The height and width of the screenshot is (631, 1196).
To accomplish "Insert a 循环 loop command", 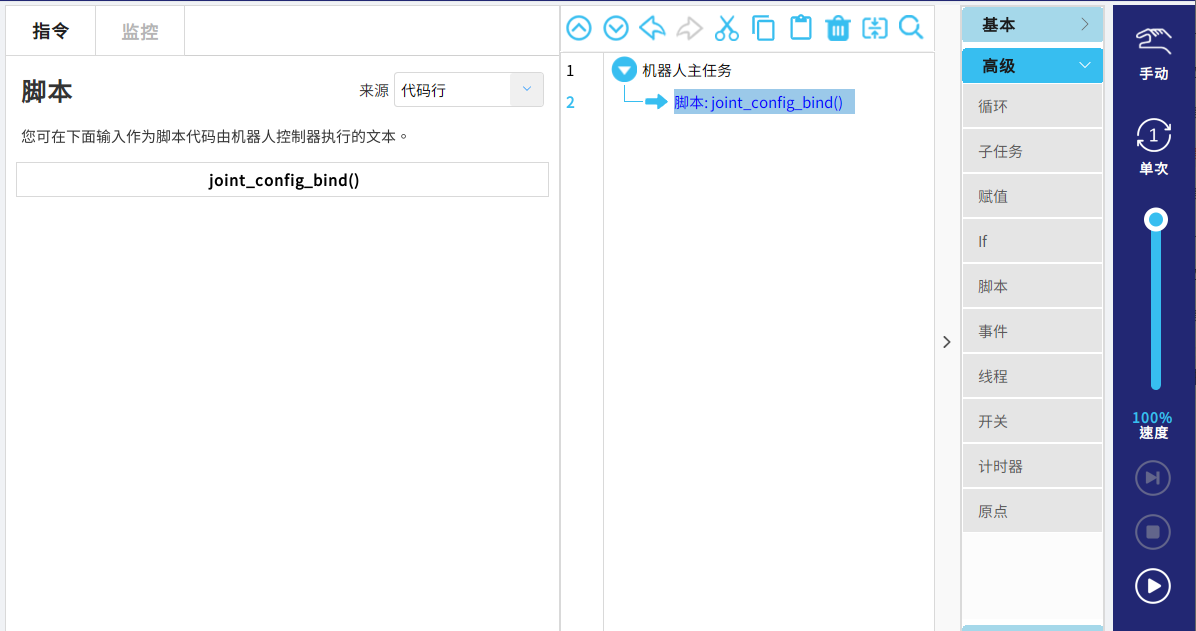I will [x=1032, y=107].
